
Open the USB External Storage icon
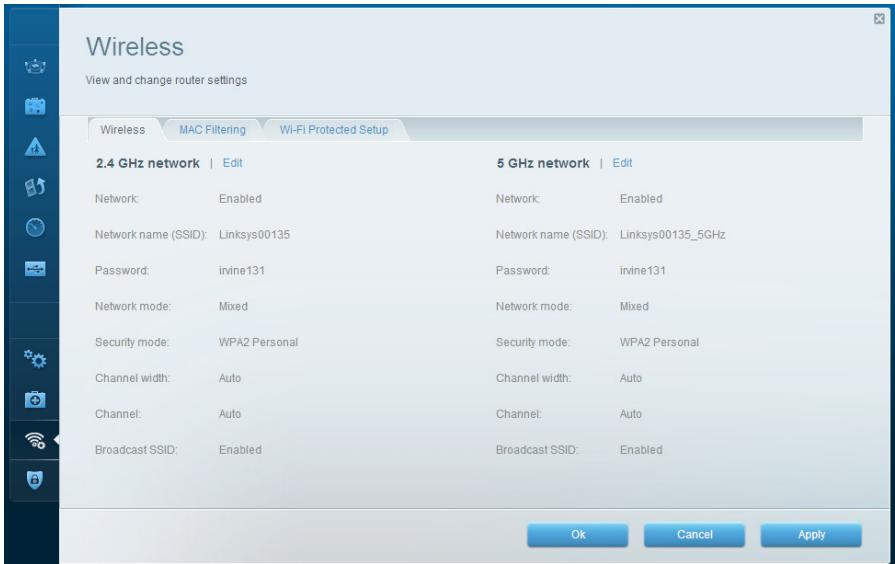[35, 268]
